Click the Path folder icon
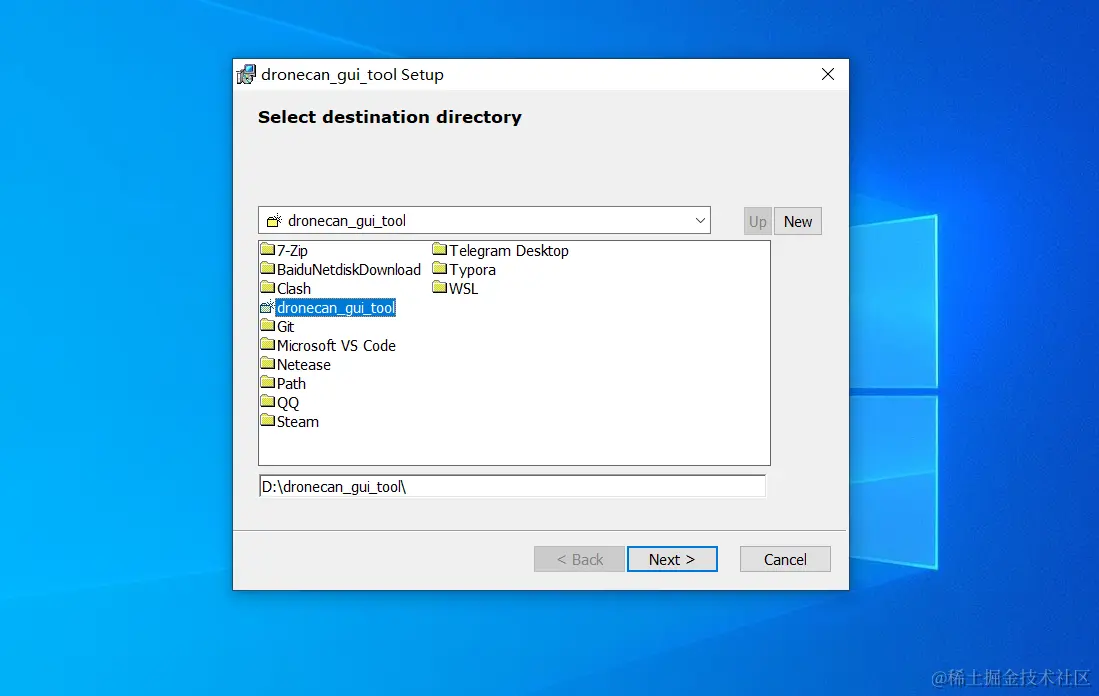The image size is (1099, 696). coord(267,382)
